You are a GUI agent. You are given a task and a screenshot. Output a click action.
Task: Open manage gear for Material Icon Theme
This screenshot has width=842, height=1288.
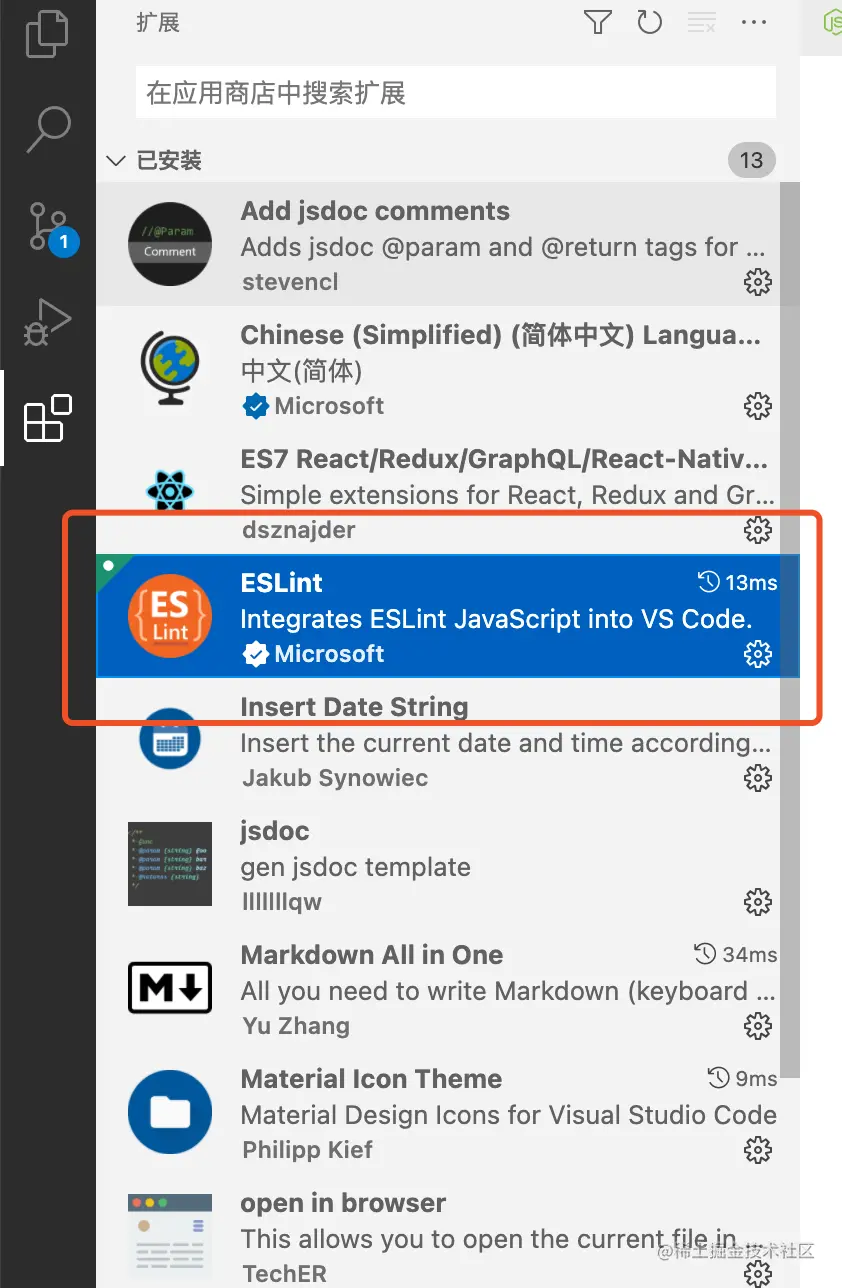click(758, 1150)
